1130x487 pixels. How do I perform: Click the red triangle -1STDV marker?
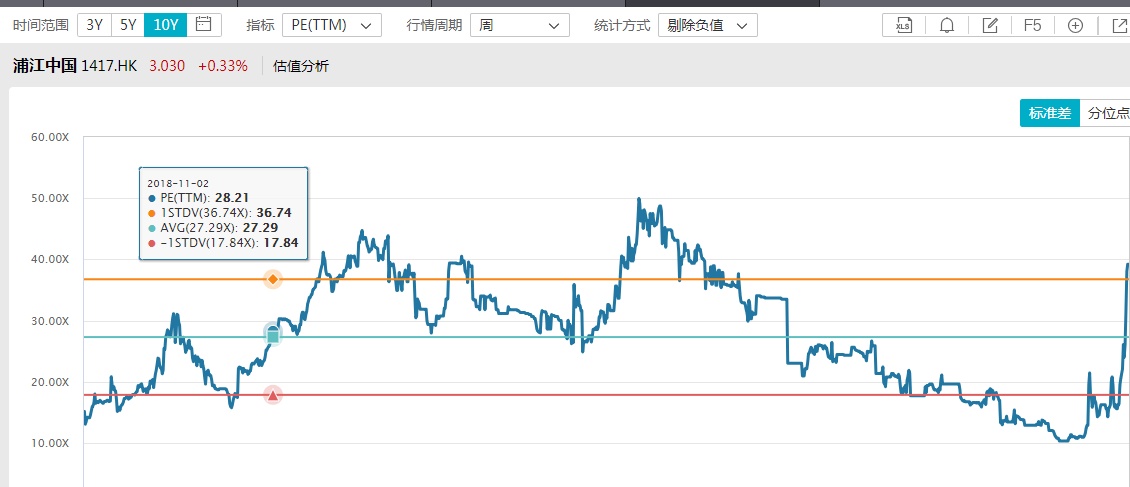tap(272, 395)
